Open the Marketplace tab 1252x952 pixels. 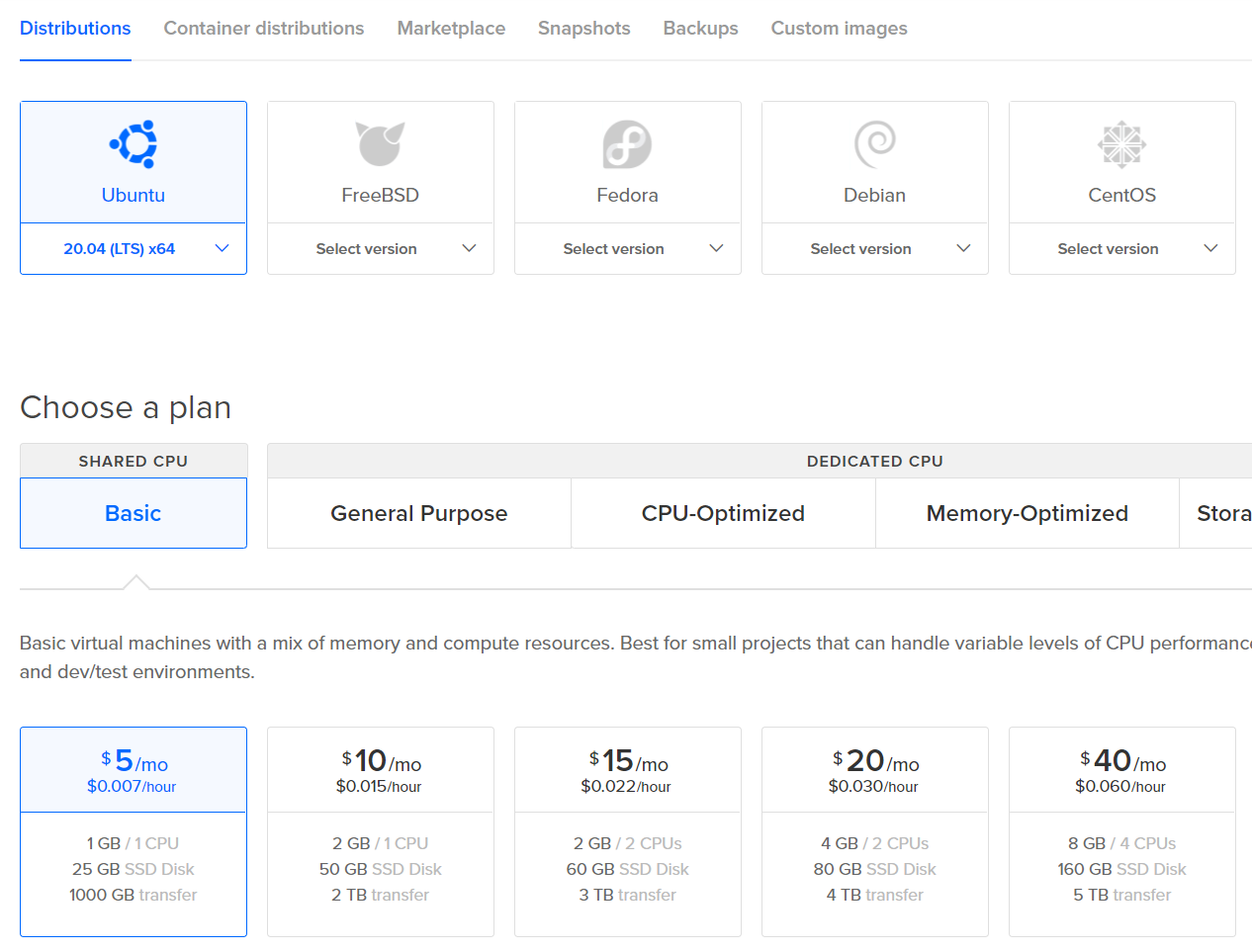[x=451, y=29]
